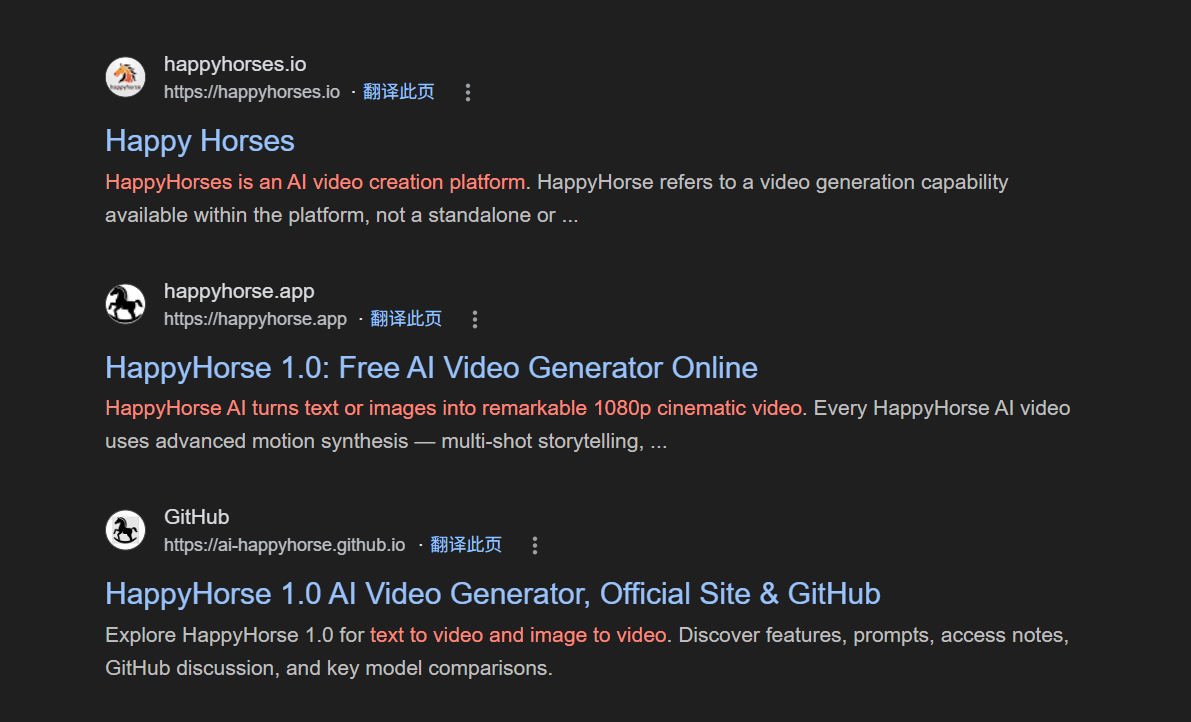Click the "HappyHorses is an AI video creation platform" snippet
Image resolution: width=1191 pixels, height=722 pixels.
click(x=315, y=182)
